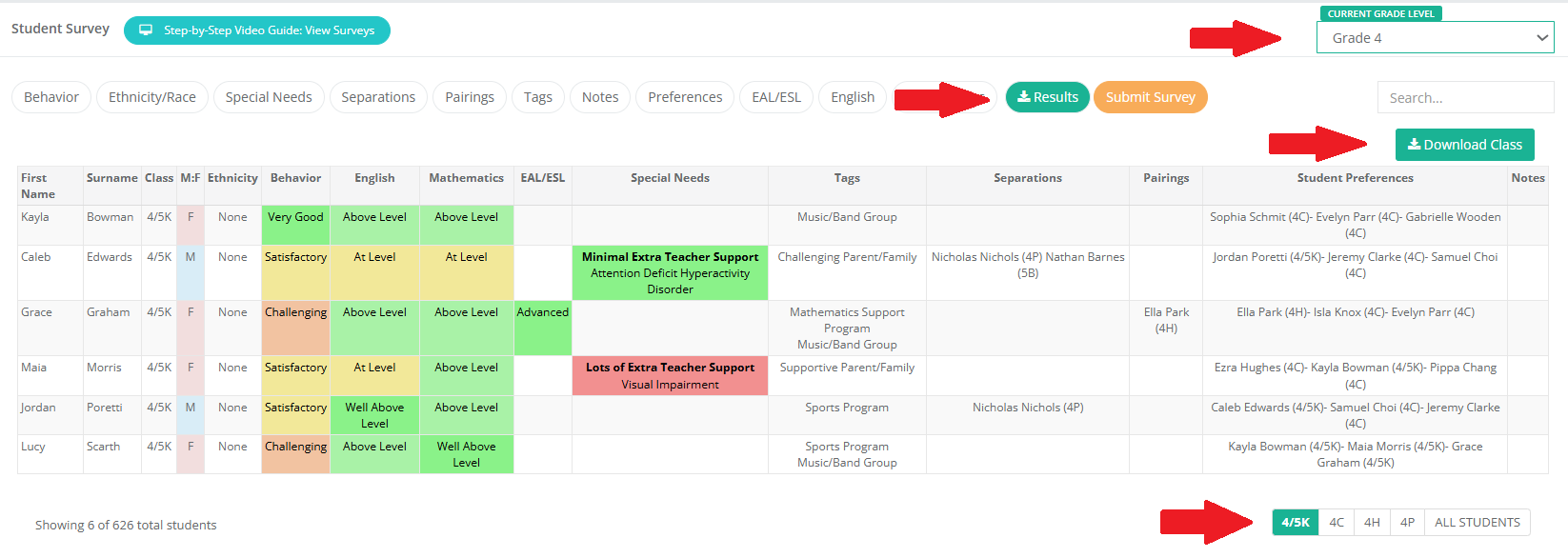Screen dimensions: 1568x558
Task: Click the surname Graham
Action: pos(108,312)
